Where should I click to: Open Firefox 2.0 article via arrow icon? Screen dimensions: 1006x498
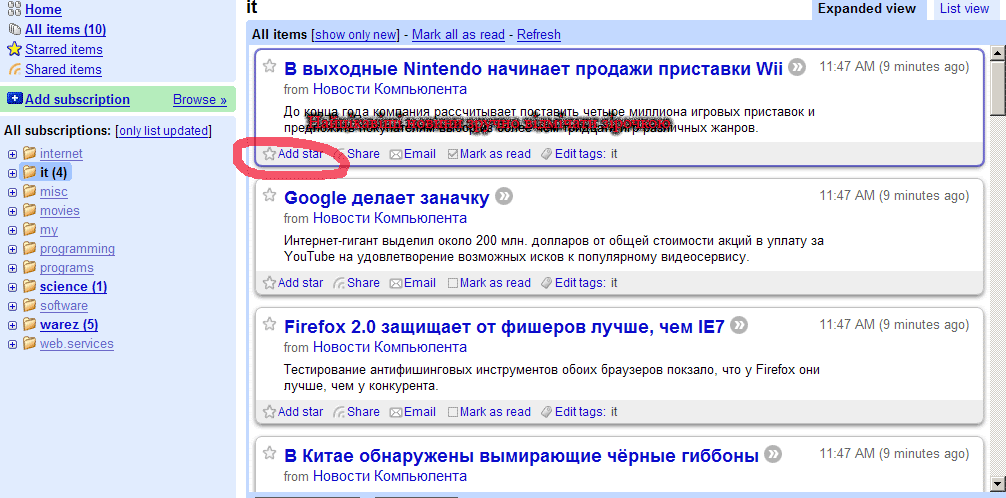click(739, 325)
